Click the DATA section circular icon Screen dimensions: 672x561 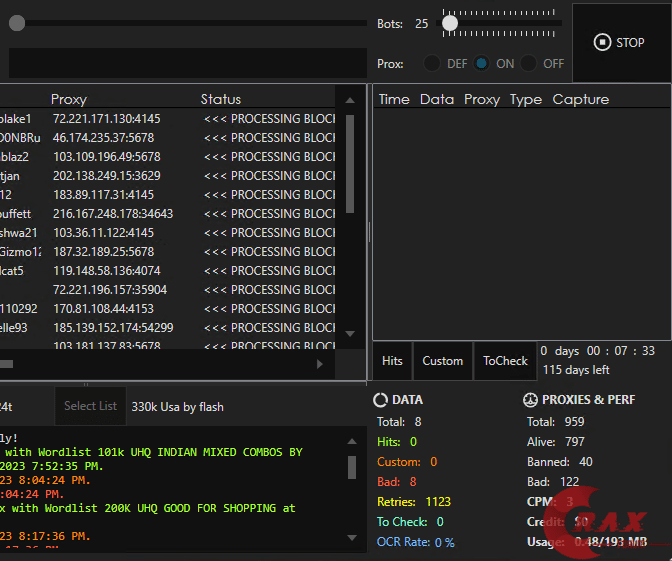click(380, 400)
